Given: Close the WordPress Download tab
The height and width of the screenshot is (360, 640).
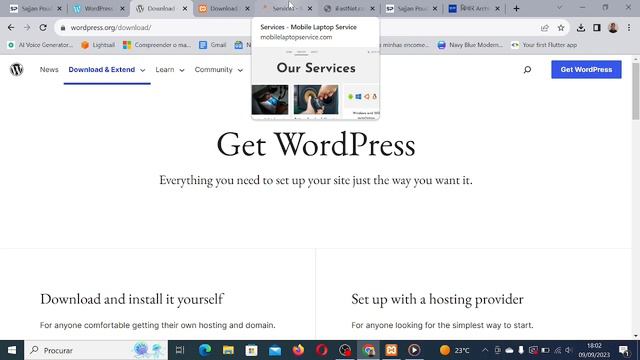Looking at the screenshot, I should tap(185, 9).
